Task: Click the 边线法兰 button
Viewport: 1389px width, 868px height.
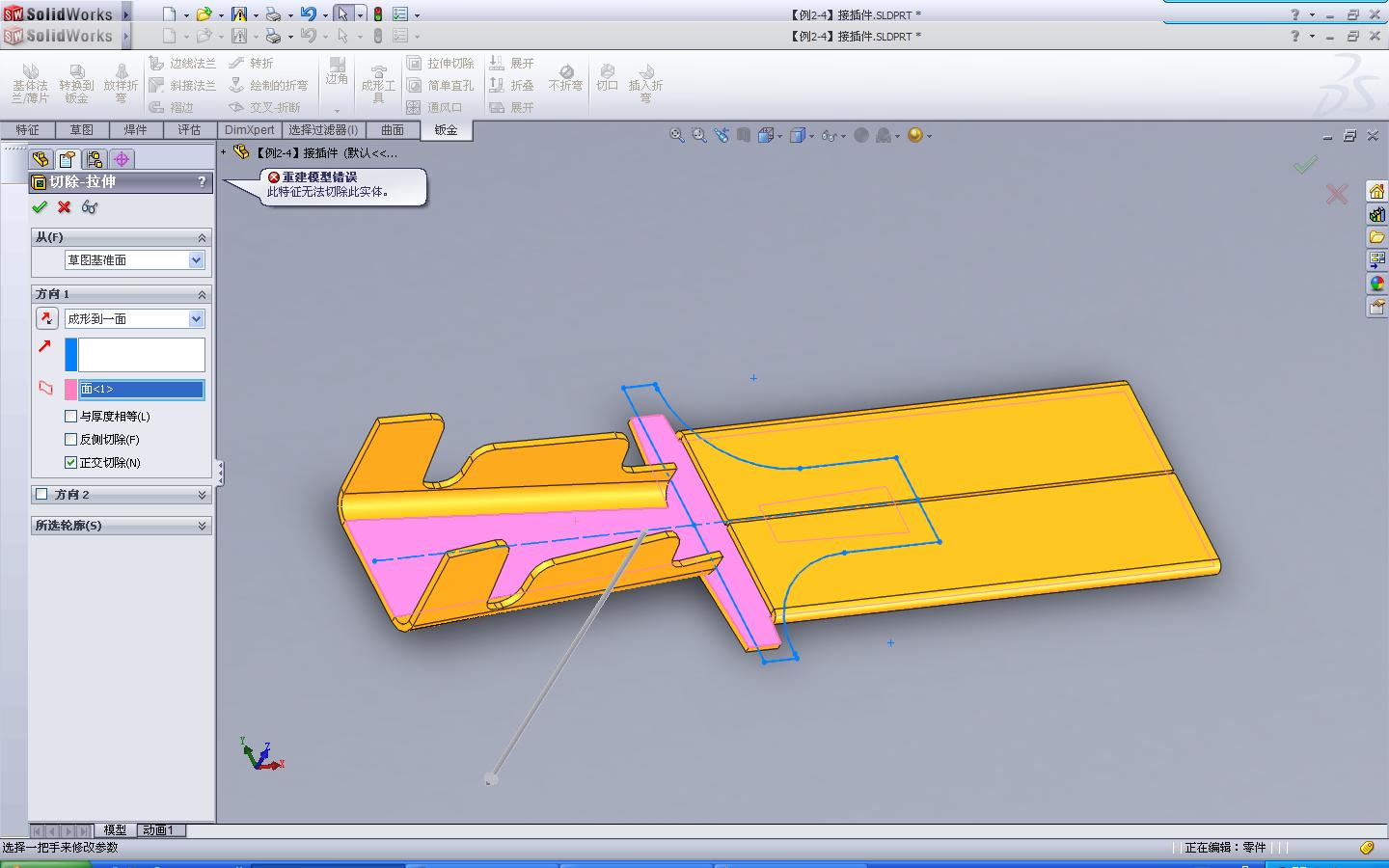Action: [183, 64]
